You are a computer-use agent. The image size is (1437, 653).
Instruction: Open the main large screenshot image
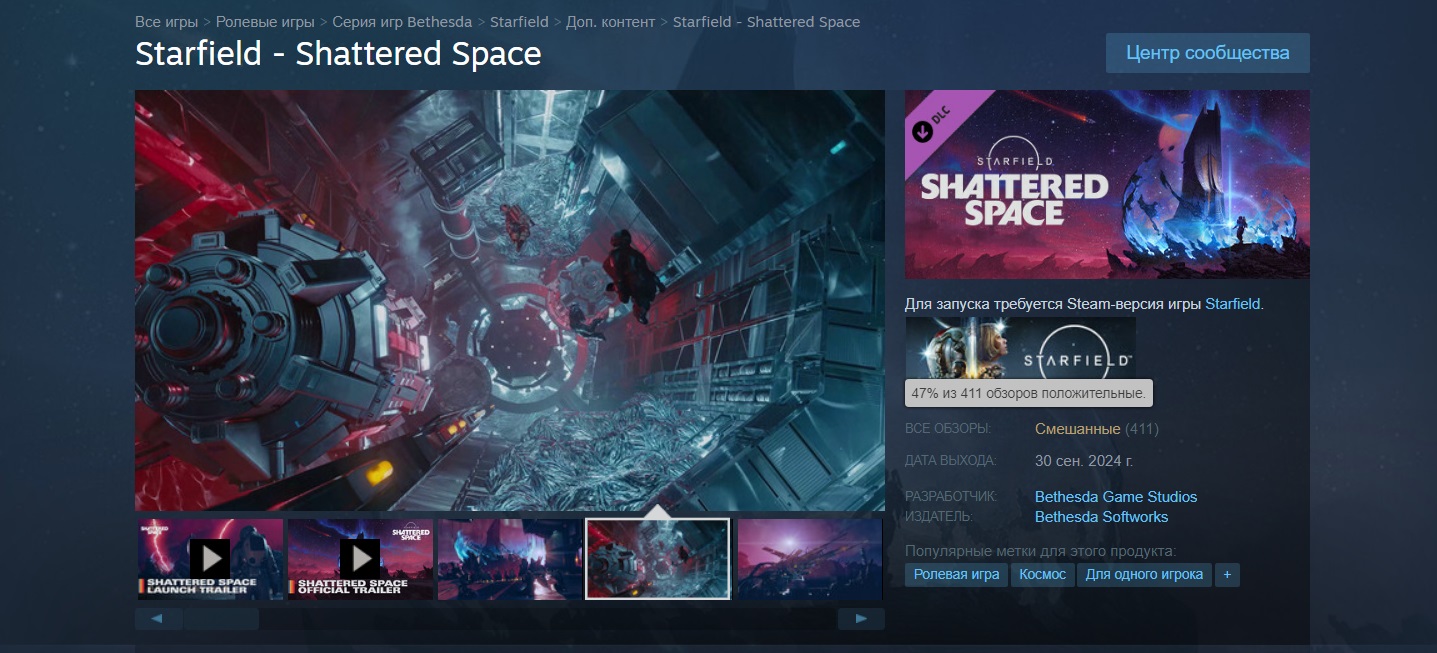[x=510, y=300]
